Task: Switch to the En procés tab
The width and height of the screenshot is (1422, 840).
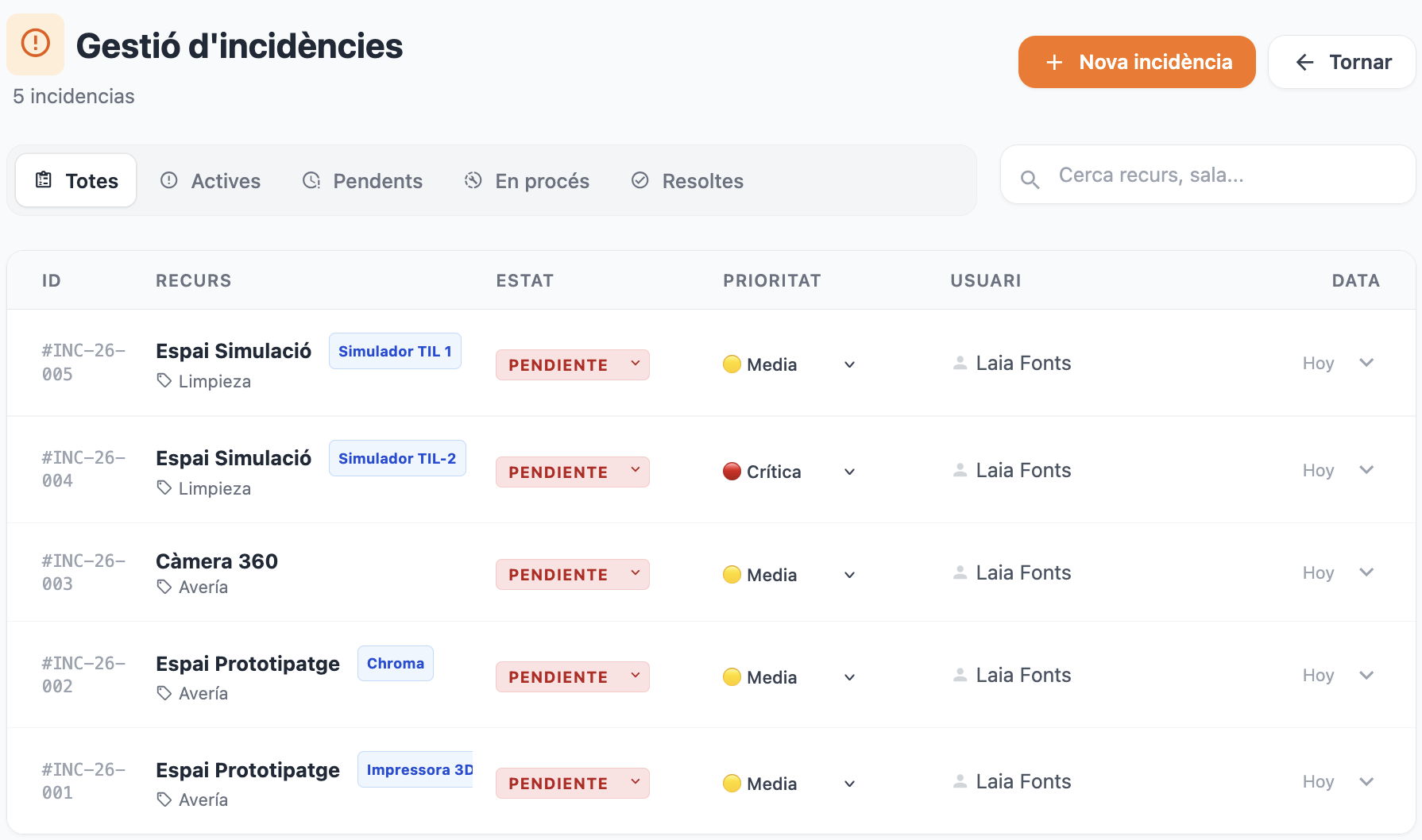Action: pos(527,181)
